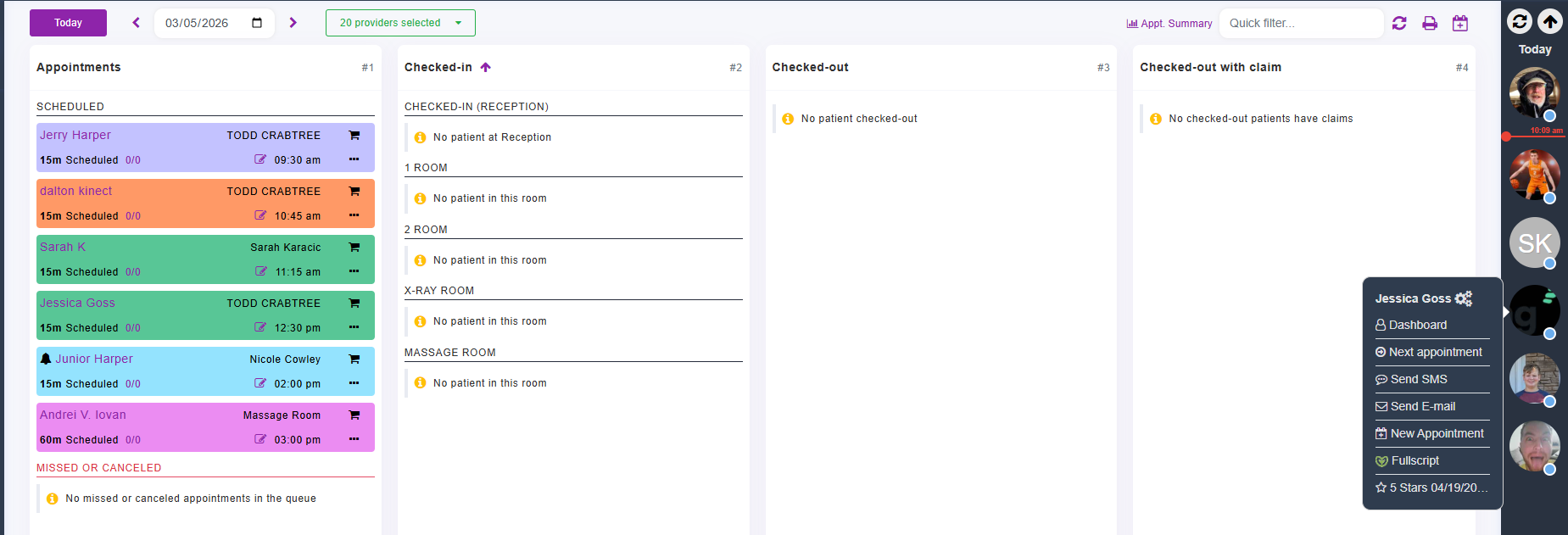Go to the next day with the right chevron

pyautogui.click(x=293, y=23)
